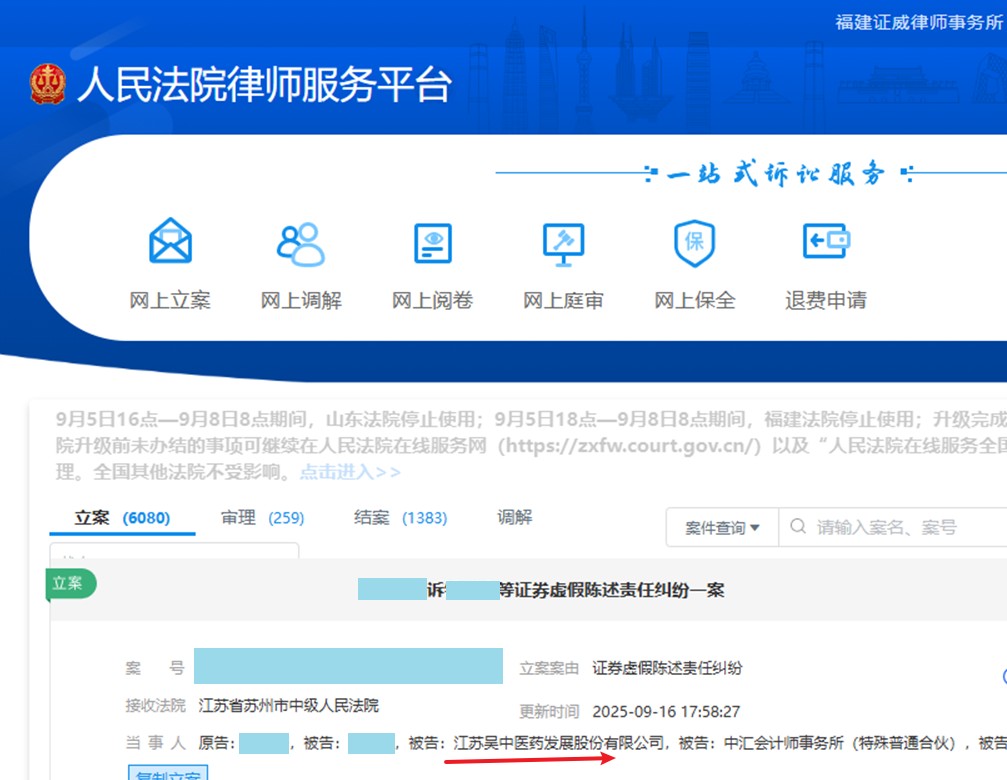Switch to the 审理 (259) tab
This screenshot has height=780, width=1007.
coord(263,518)
